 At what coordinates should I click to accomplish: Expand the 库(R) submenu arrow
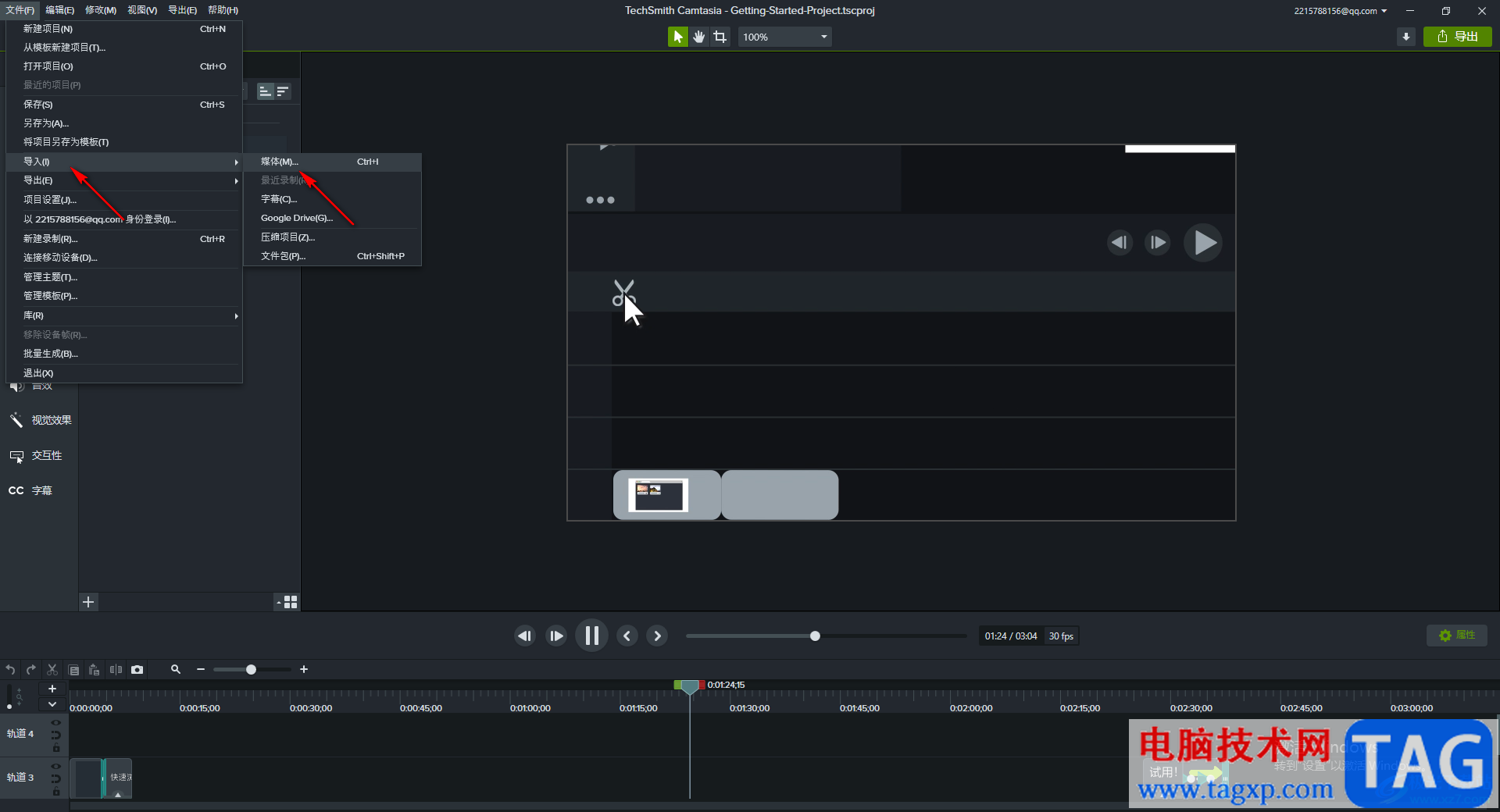tap(236, 316)
